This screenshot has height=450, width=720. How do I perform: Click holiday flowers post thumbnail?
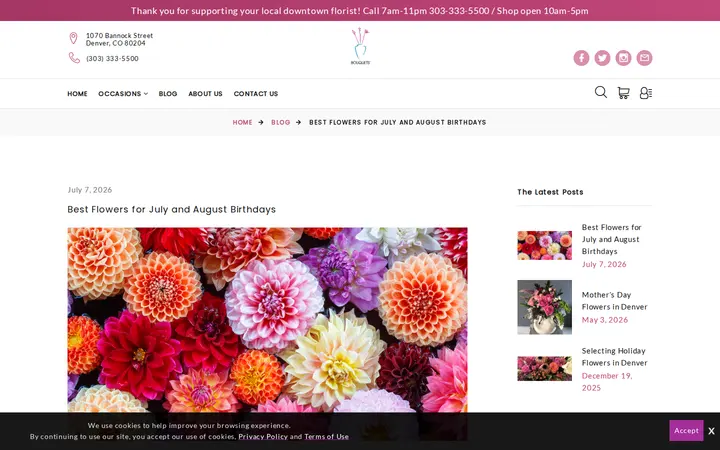point(545,369)
